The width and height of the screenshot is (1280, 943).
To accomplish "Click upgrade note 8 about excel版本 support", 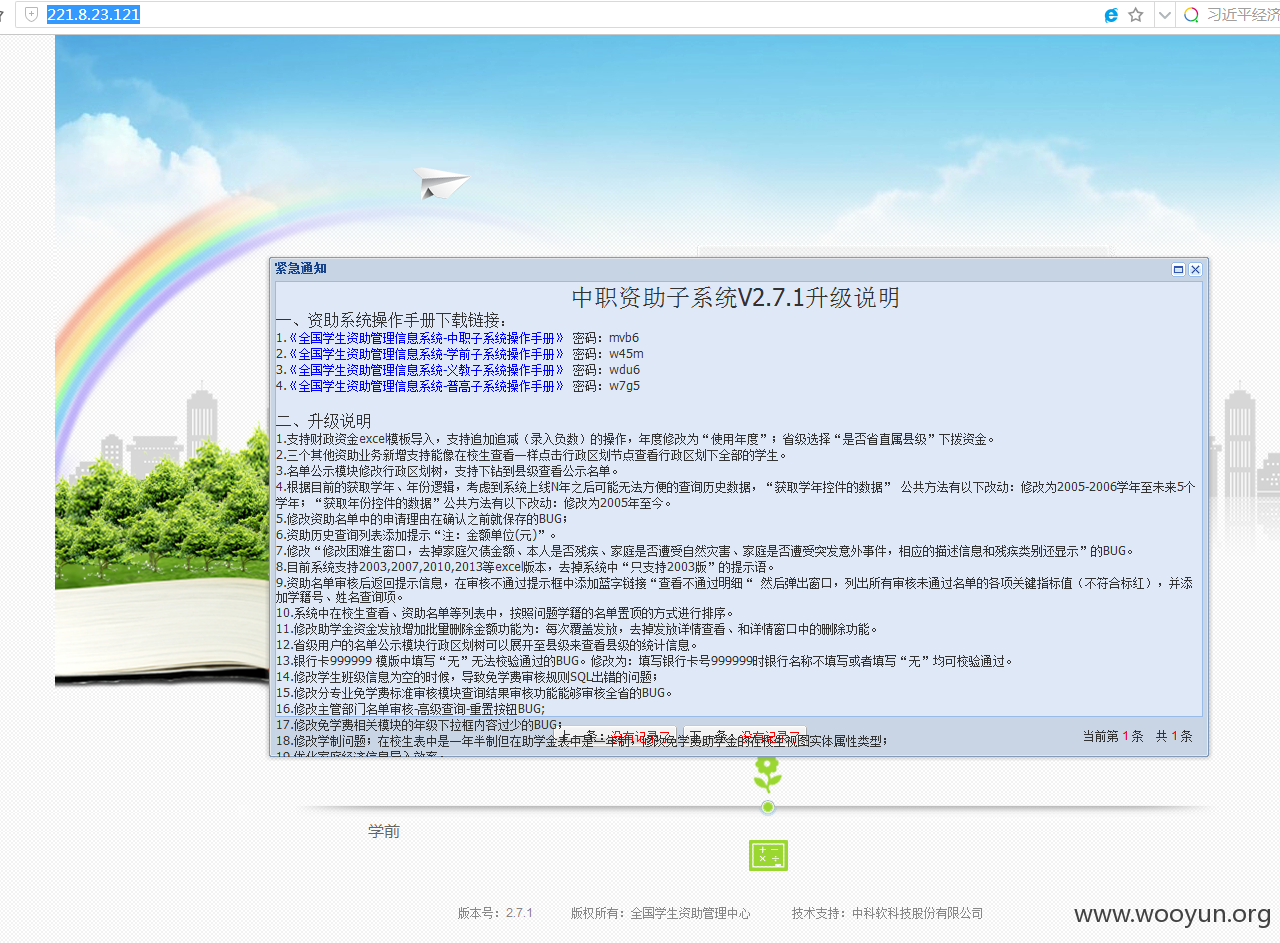I will 525,566.
